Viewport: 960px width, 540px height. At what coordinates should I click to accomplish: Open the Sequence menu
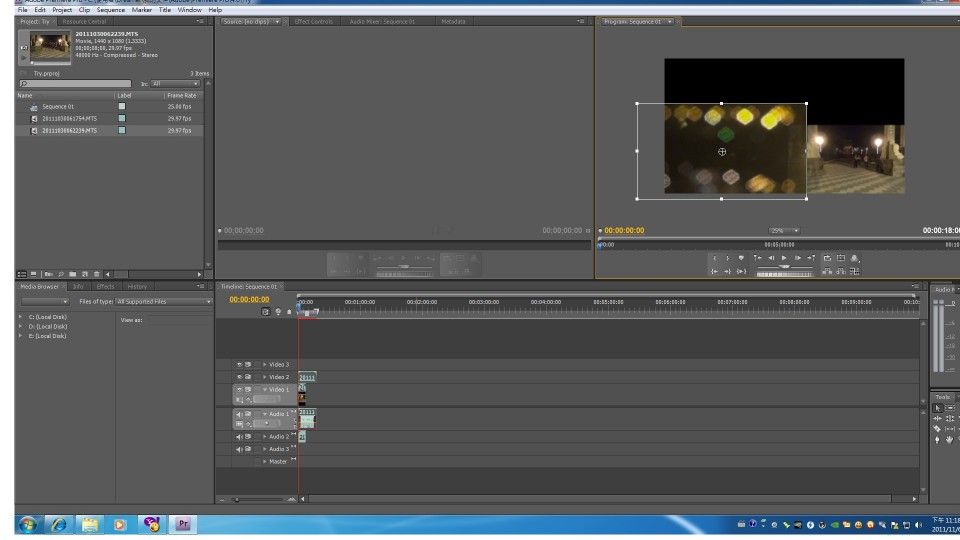(x=110, y=10)
